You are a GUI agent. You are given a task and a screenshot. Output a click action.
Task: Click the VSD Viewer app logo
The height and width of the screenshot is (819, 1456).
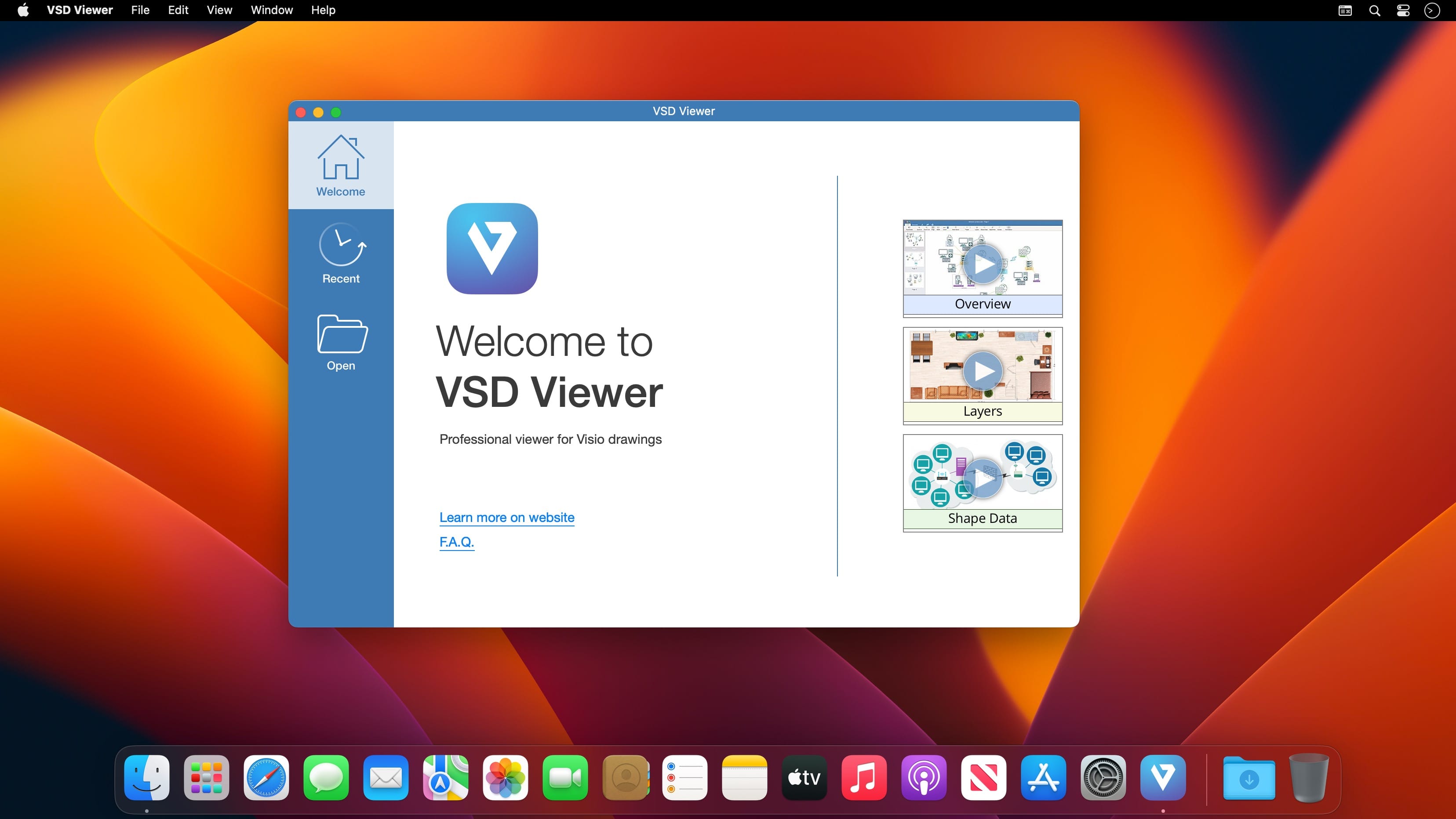(492, 249)
